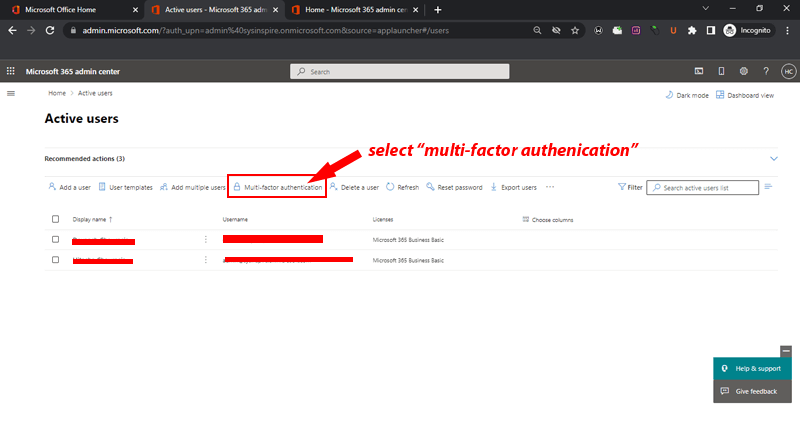Open User templates
Screen dimensions: 800x426
(126, 187)
